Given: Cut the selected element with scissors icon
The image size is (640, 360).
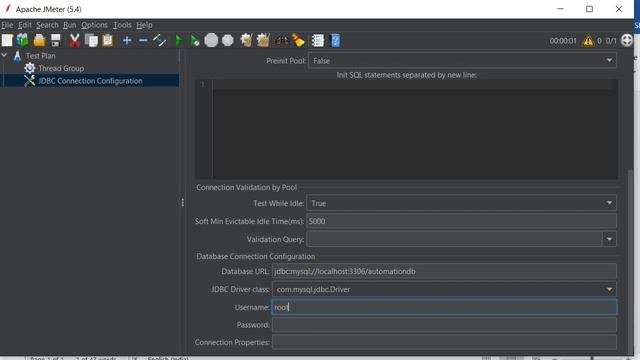Looking at the screenshot, I should tap(74, 40).
